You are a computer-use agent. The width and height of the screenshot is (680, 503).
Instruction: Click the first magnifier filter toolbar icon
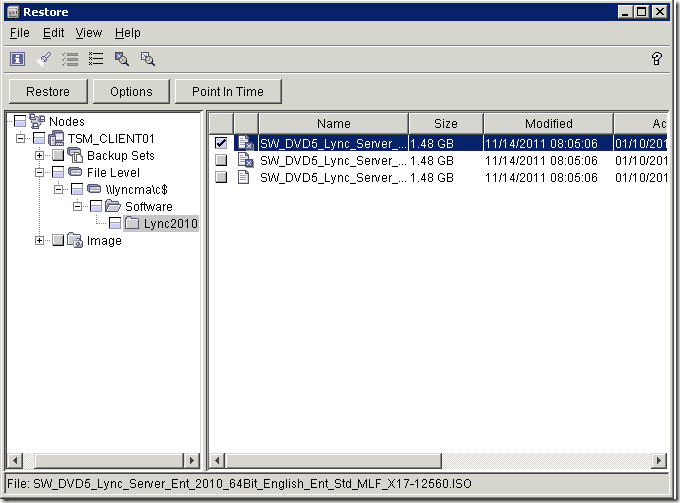(x=122, y=59)
